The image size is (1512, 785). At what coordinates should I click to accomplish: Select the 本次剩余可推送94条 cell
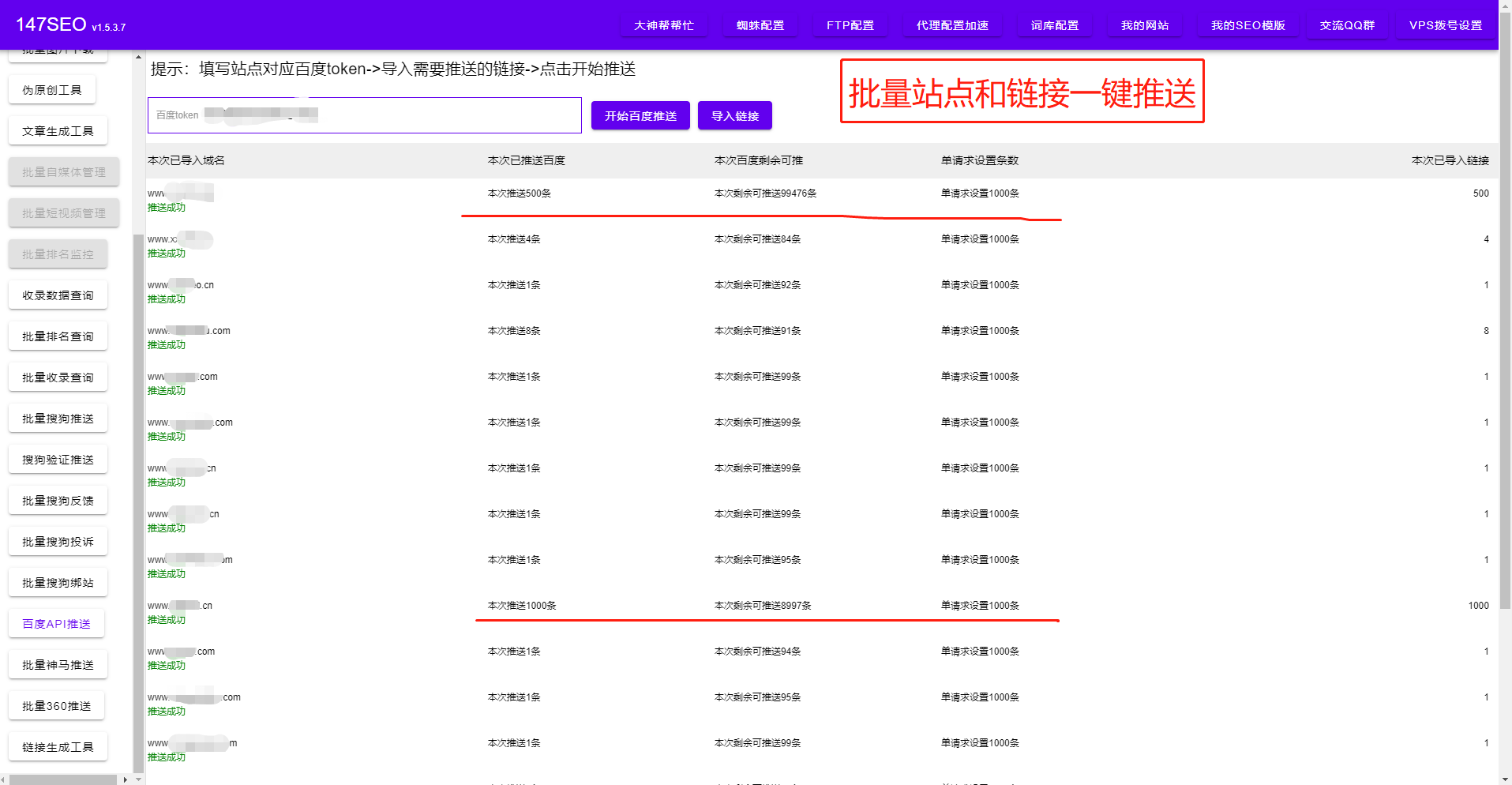tap(758, 652)
